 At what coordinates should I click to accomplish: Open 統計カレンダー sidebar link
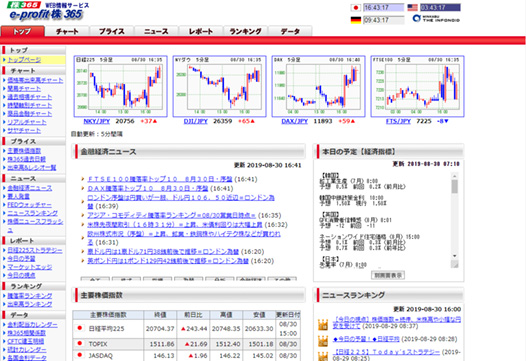click(27, 350)
